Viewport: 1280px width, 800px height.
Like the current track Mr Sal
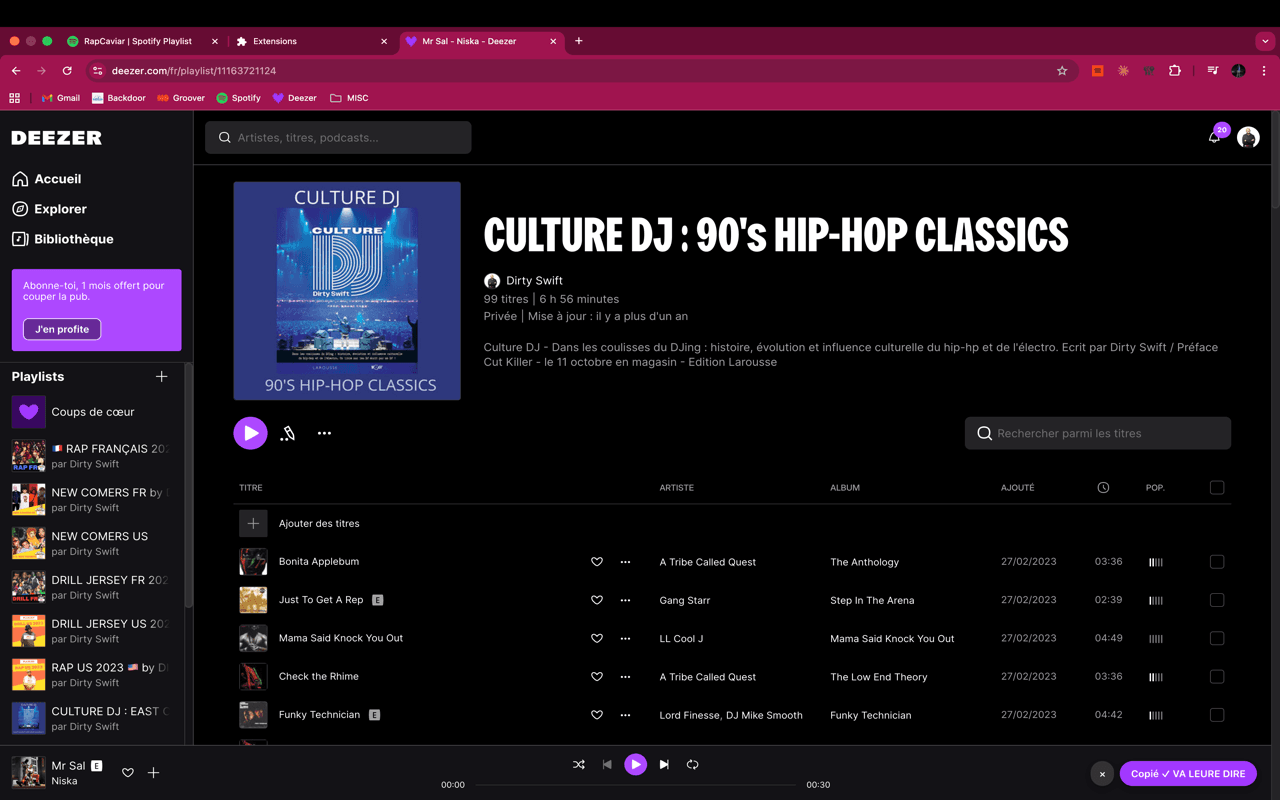pyautogui.click(x=128, y=773)
